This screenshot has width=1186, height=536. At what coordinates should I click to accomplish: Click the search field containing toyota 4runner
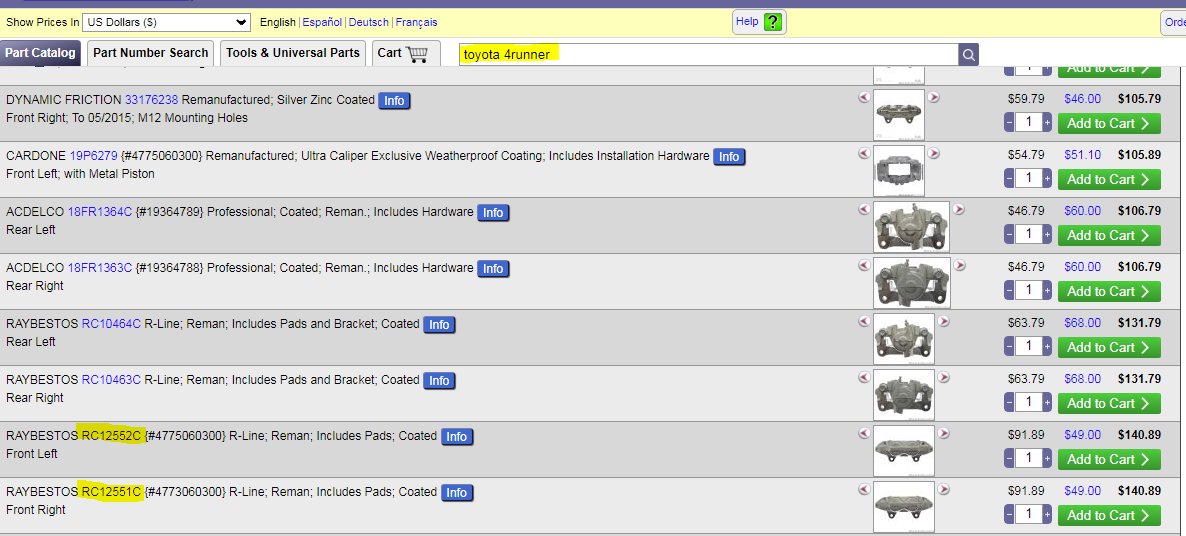(709, 54)
